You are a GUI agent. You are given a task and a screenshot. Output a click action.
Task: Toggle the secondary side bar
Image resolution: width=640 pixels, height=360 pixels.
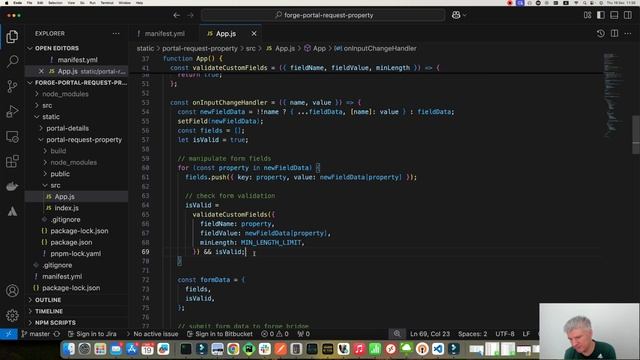628,15
